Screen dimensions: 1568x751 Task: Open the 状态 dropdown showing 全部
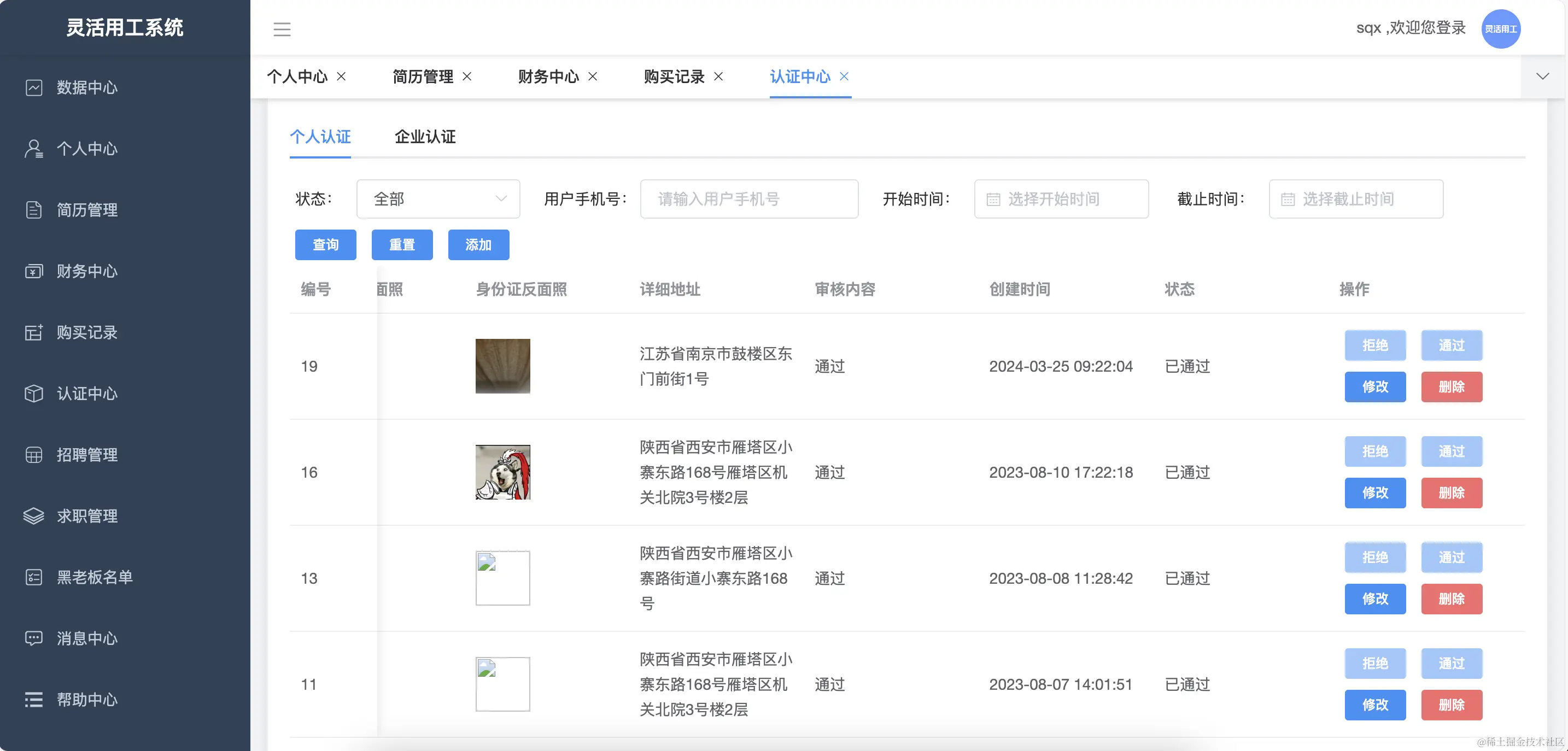tap(438, 199)
